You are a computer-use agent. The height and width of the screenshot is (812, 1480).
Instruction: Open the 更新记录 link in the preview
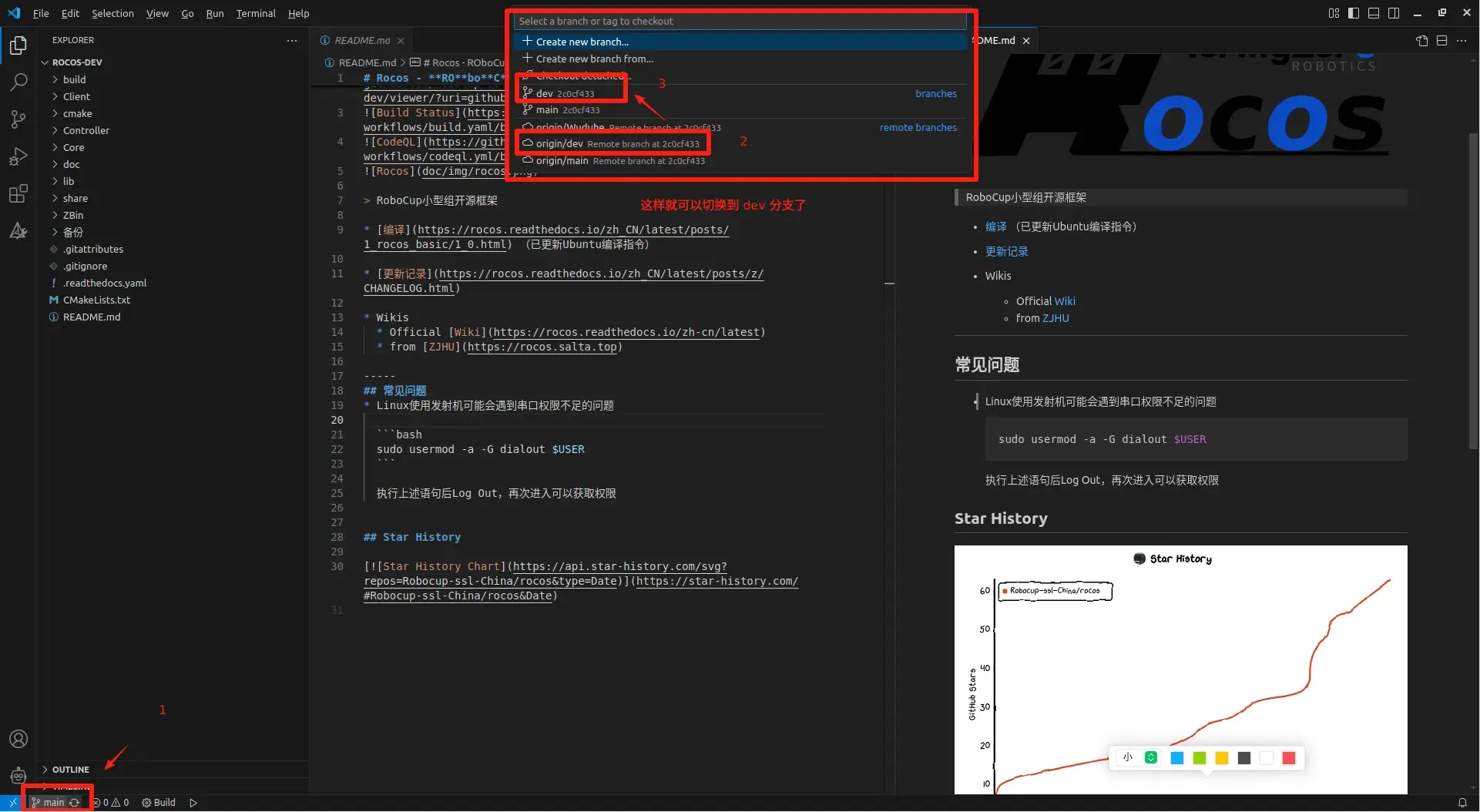(x=1006, y=251)
